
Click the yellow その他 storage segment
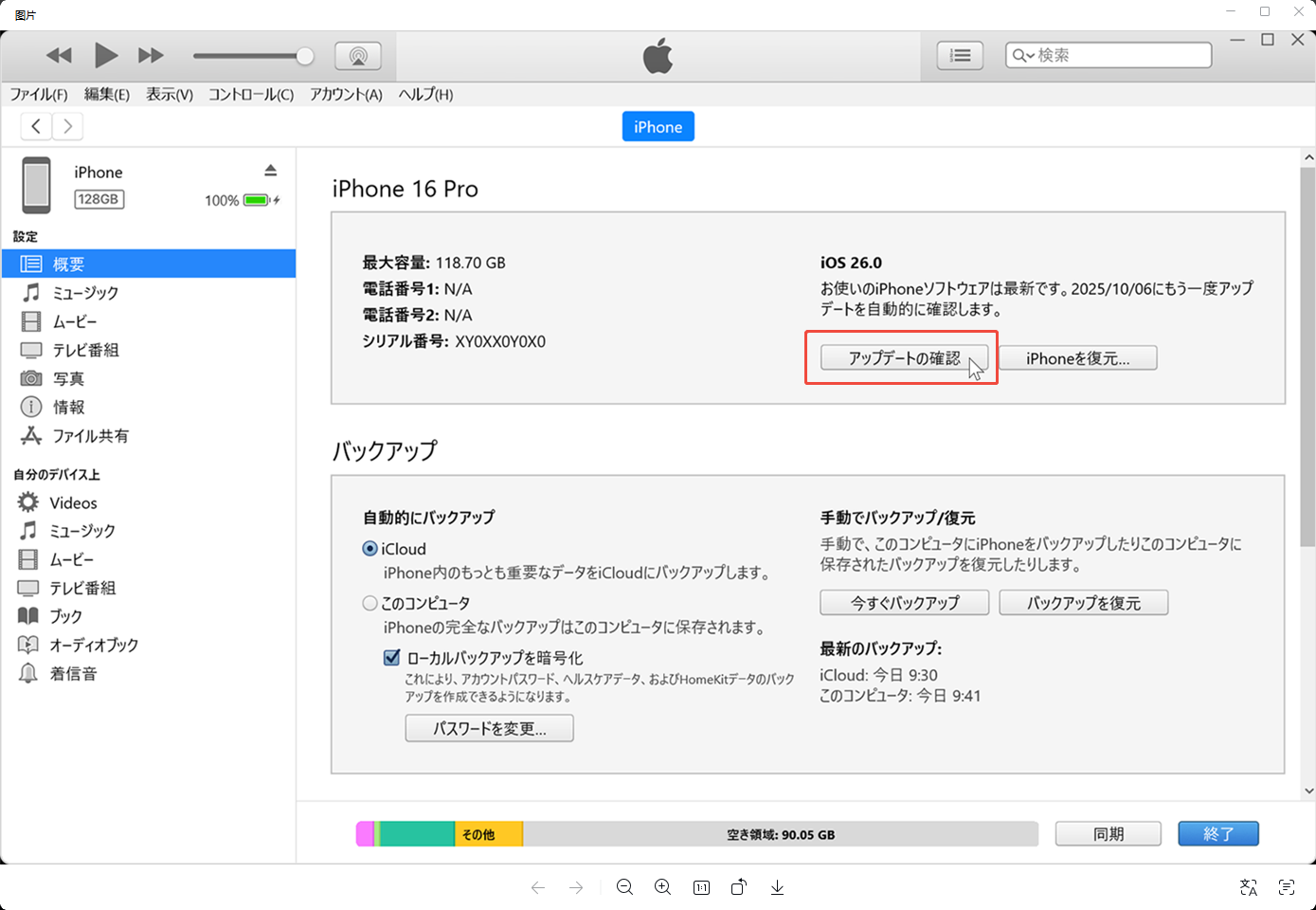(x=489, y=834)
